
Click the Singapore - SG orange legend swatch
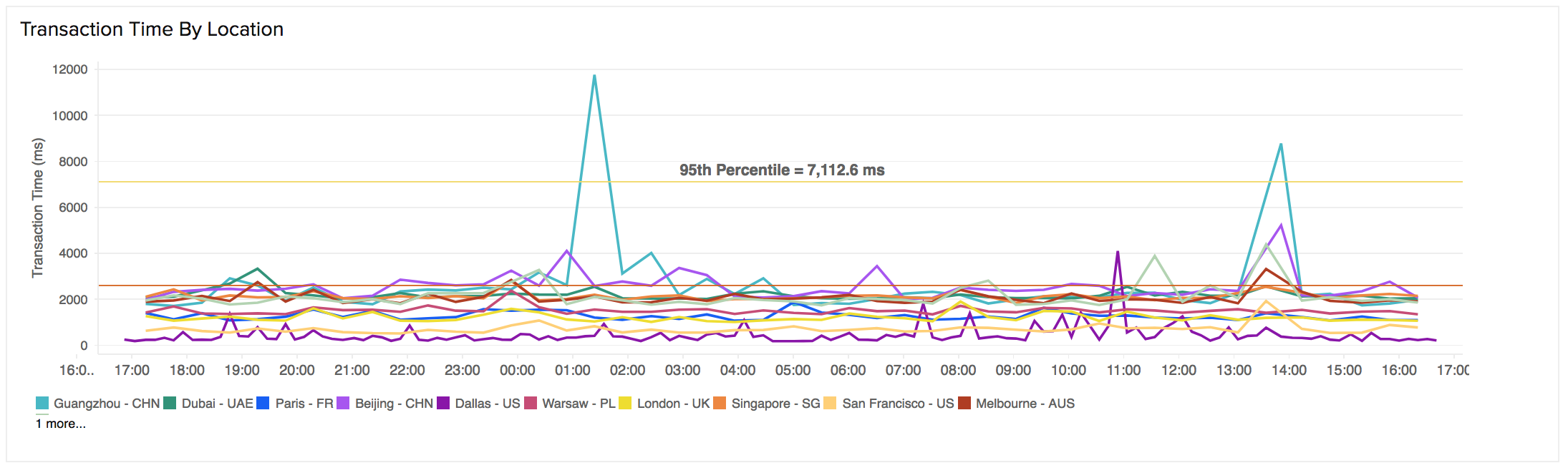[720, 404]
